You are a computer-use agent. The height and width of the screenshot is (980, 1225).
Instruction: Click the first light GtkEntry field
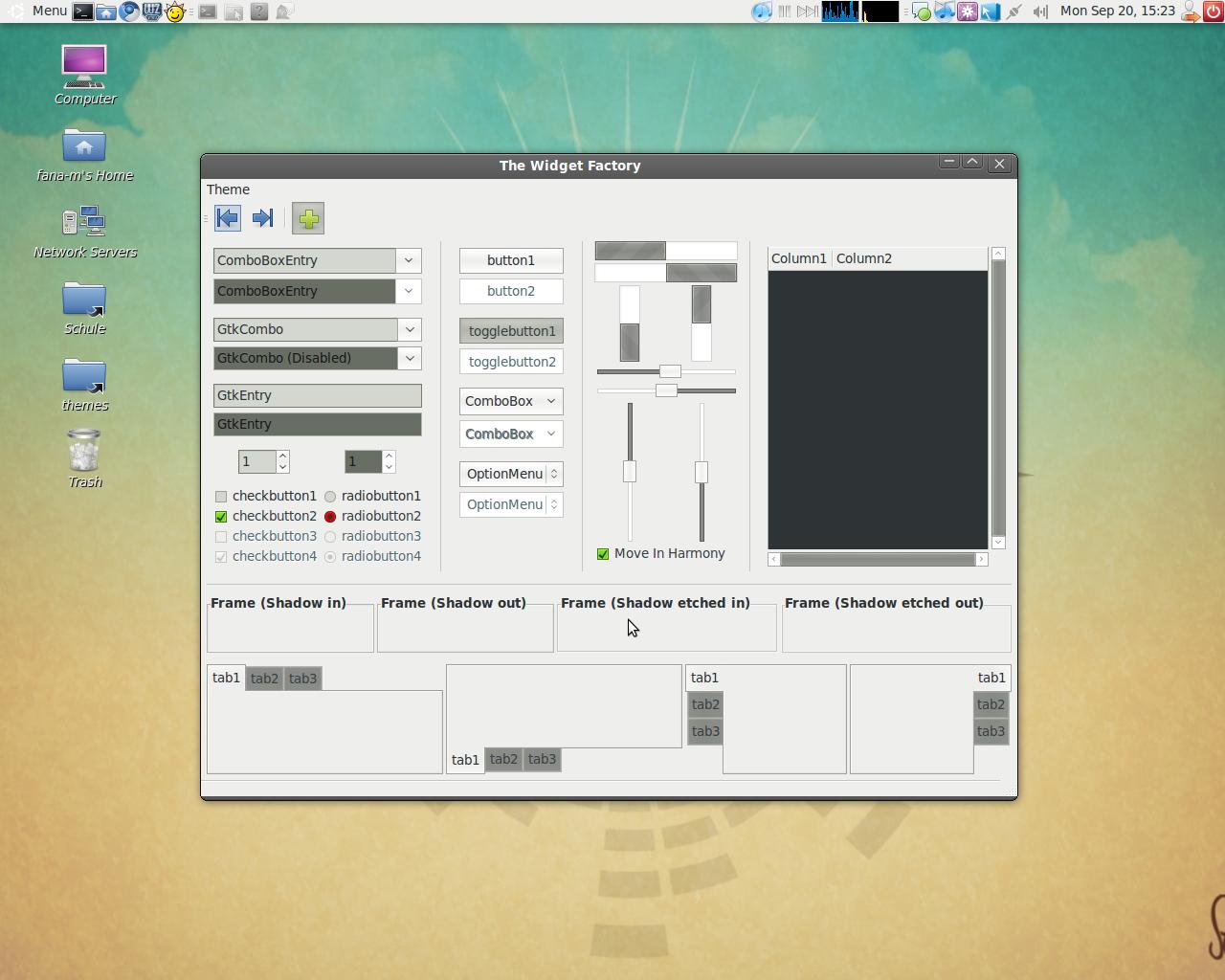[317, 395]
